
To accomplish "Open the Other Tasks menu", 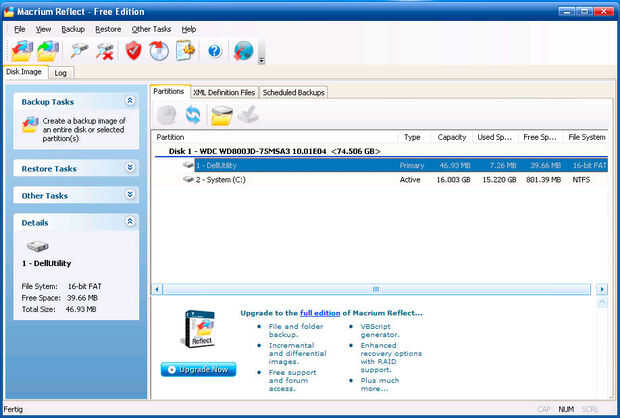I will (x=151, y=29).
